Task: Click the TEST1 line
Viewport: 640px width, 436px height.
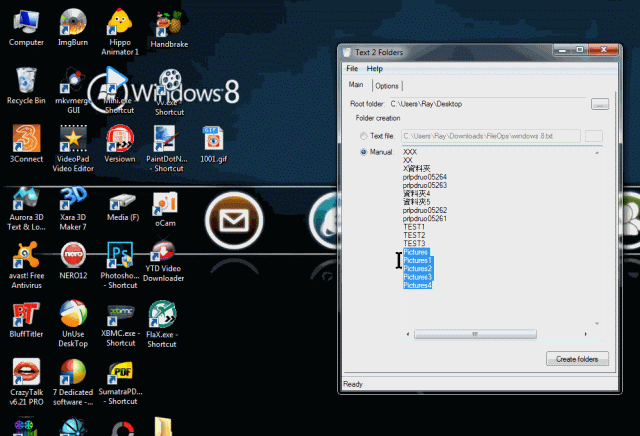Action: coord(414,227)
